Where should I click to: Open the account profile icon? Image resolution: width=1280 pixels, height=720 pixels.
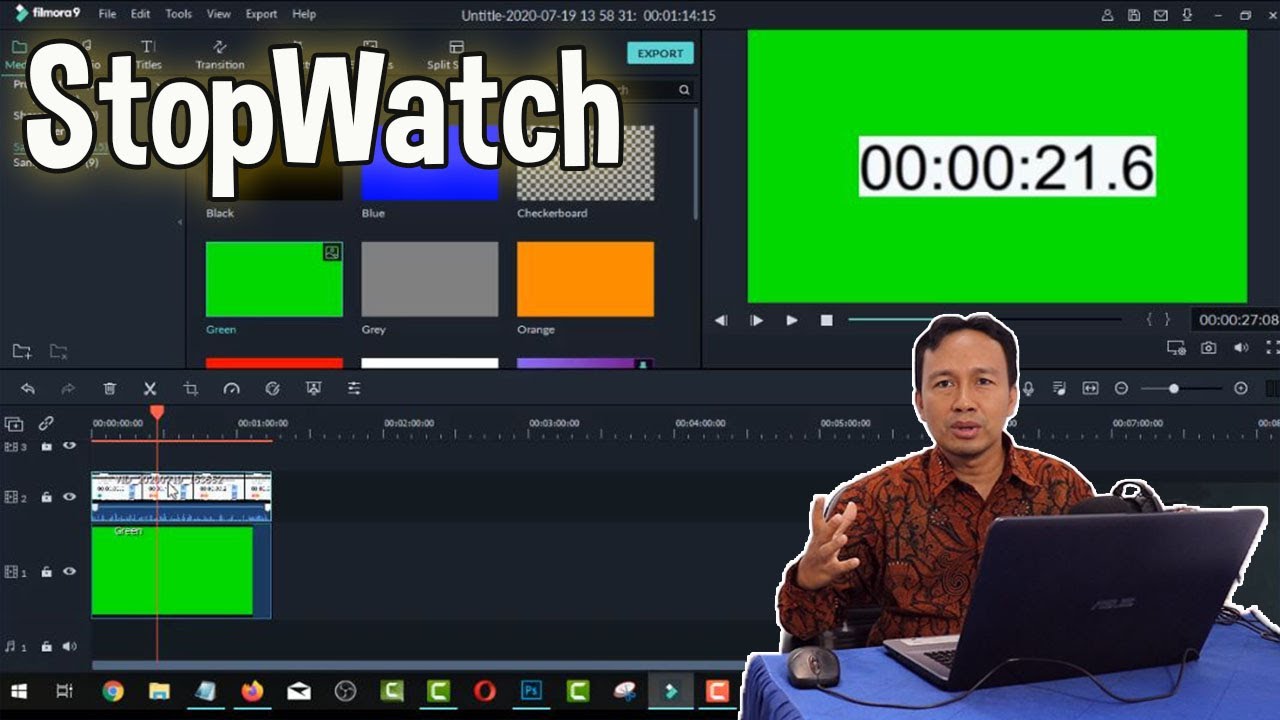click(x=1107, y=15)
